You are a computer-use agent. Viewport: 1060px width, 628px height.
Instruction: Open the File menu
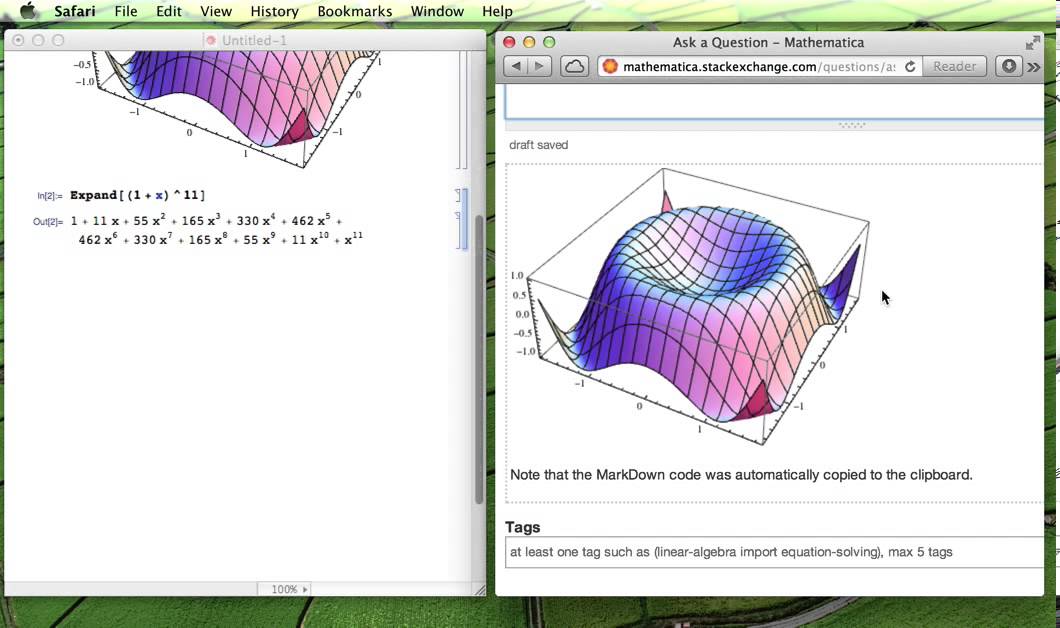tap(126, 11)
